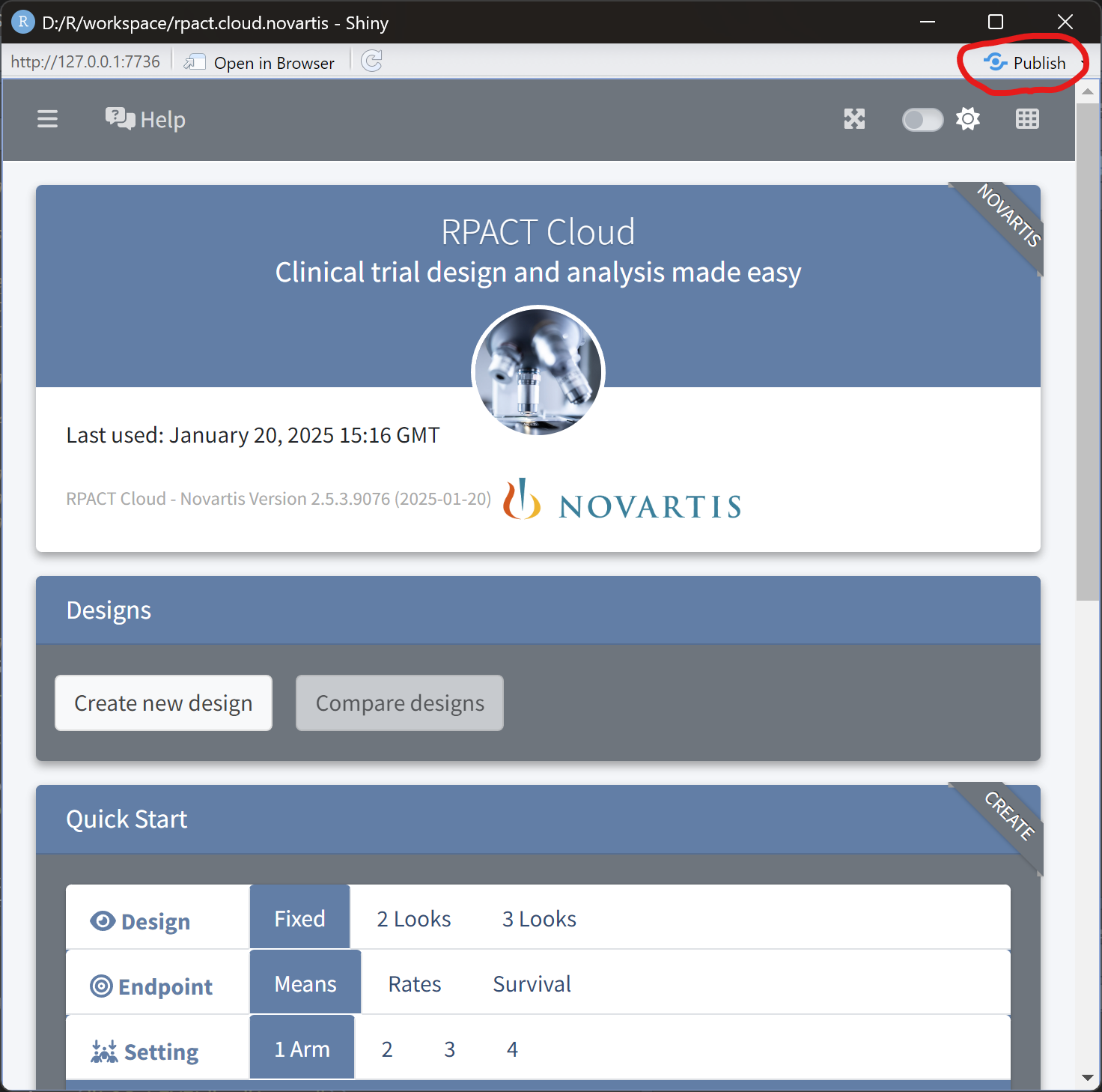Expand the NOVARTIS corner ribbon

coord(1009,219)
